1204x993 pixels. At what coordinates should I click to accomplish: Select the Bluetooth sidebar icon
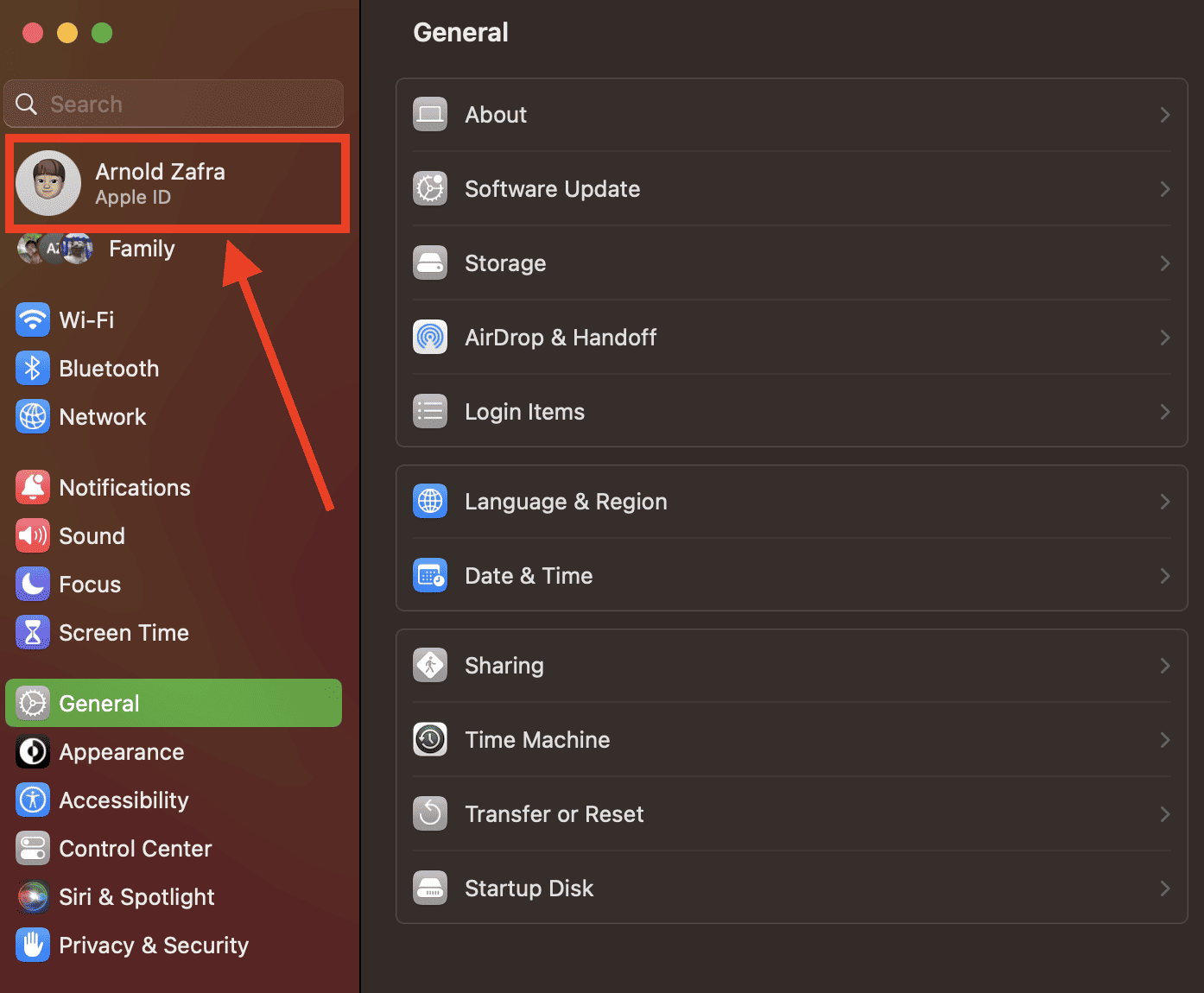(33, 369)
